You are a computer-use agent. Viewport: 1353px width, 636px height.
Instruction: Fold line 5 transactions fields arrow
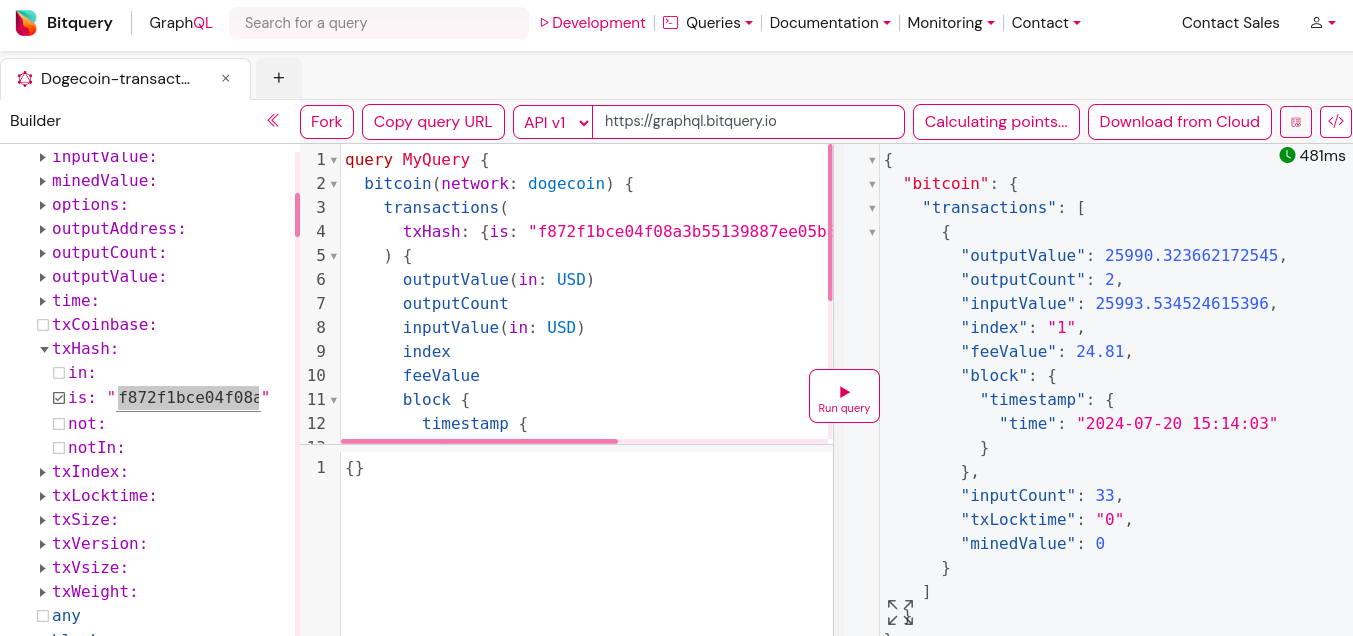pos(334,256)
